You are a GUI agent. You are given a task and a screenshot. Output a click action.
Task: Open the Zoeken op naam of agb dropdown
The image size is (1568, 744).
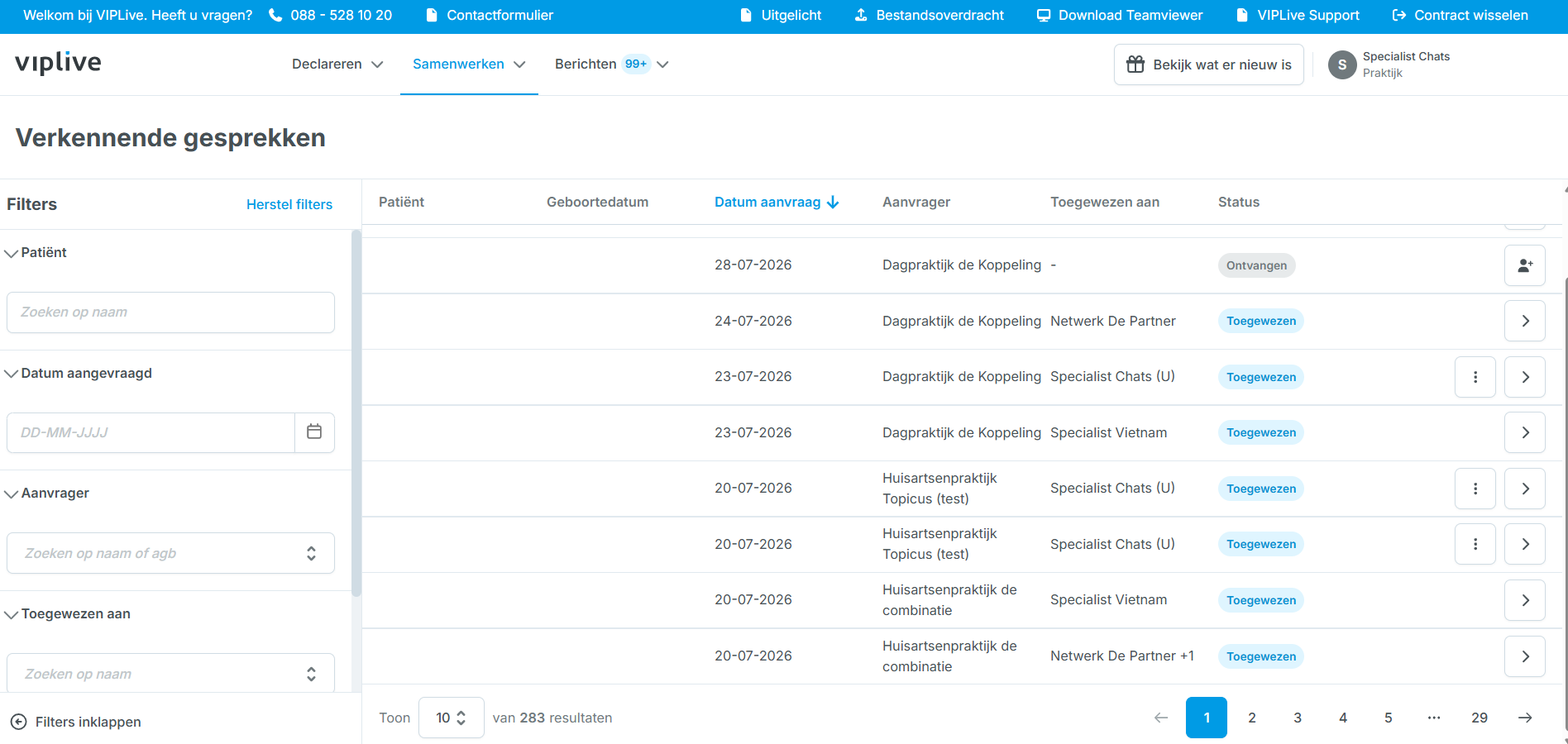[x=170, y=553]
